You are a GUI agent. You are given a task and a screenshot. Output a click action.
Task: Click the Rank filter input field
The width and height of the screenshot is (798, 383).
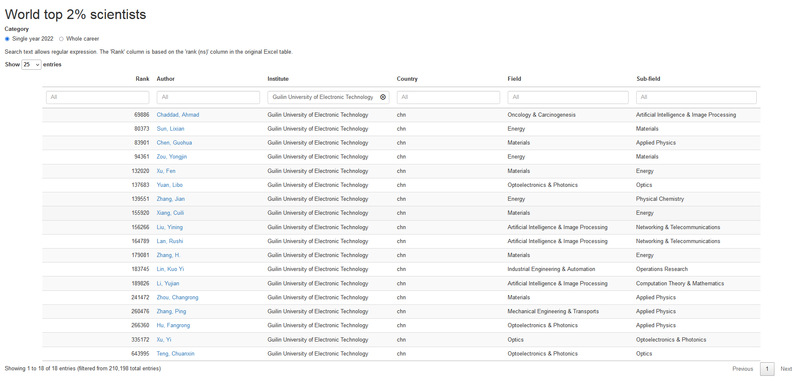coord(98,97)
